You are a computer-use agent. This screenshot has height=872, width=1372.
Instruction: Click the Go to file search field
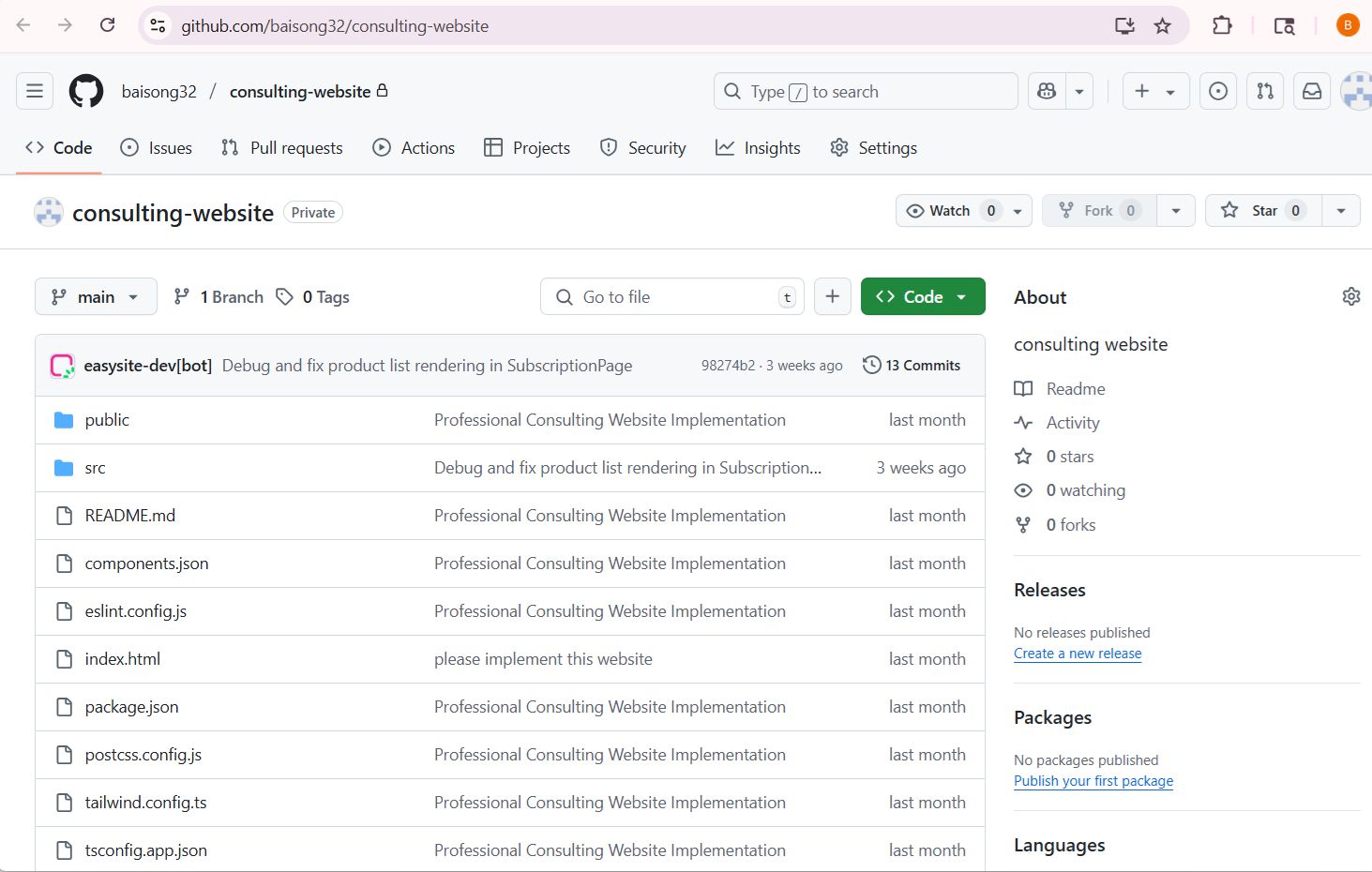(x=671, y=296)
